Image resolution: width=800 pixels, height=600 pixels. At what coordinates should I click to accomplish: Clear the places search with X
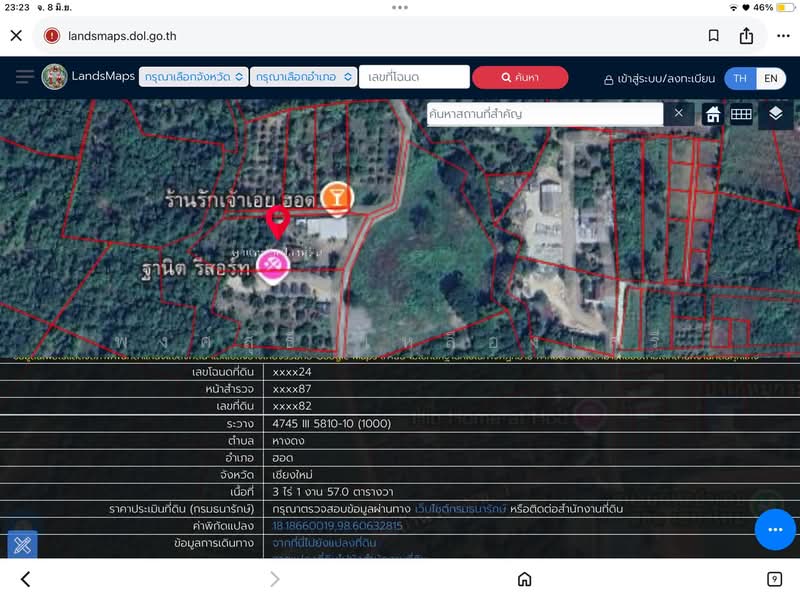(x=678, y=113)
